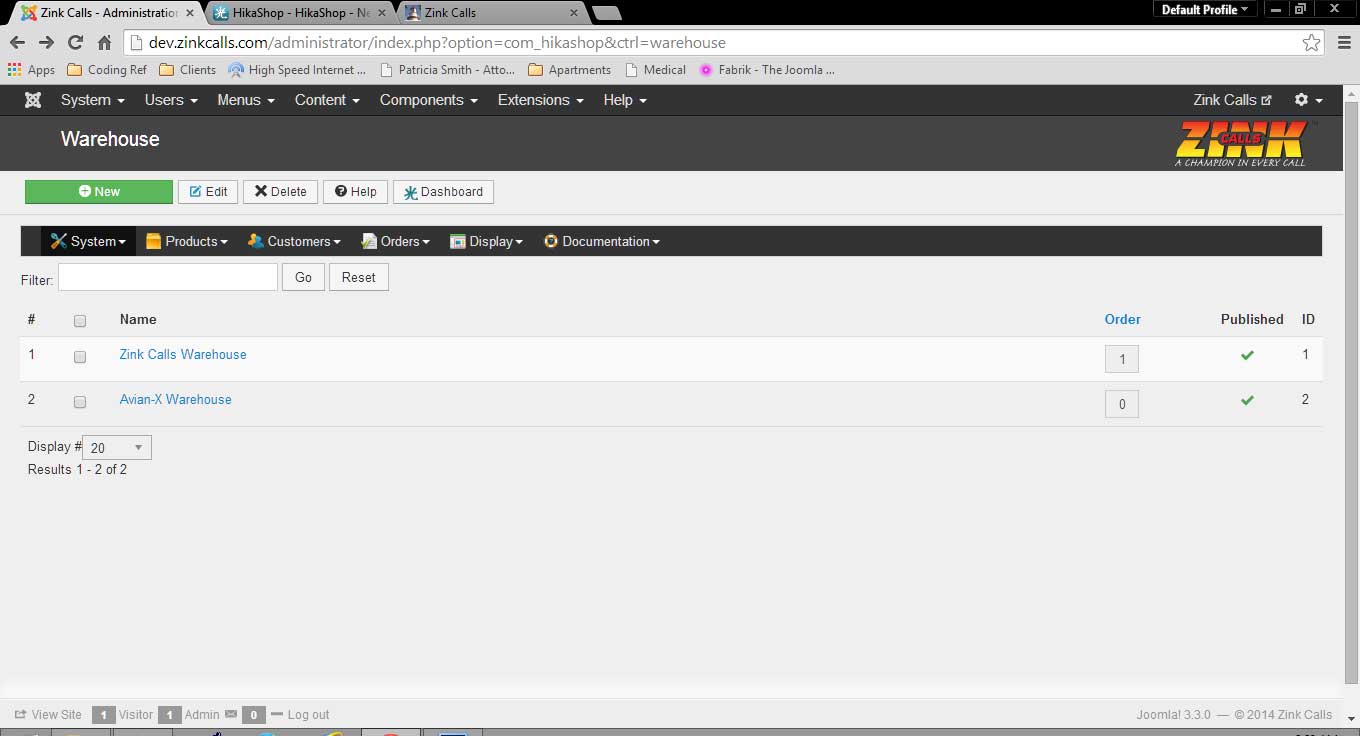Open the Default Profile dropdown
This screenshot has height=736, width=1360.
pos(1205,9)
